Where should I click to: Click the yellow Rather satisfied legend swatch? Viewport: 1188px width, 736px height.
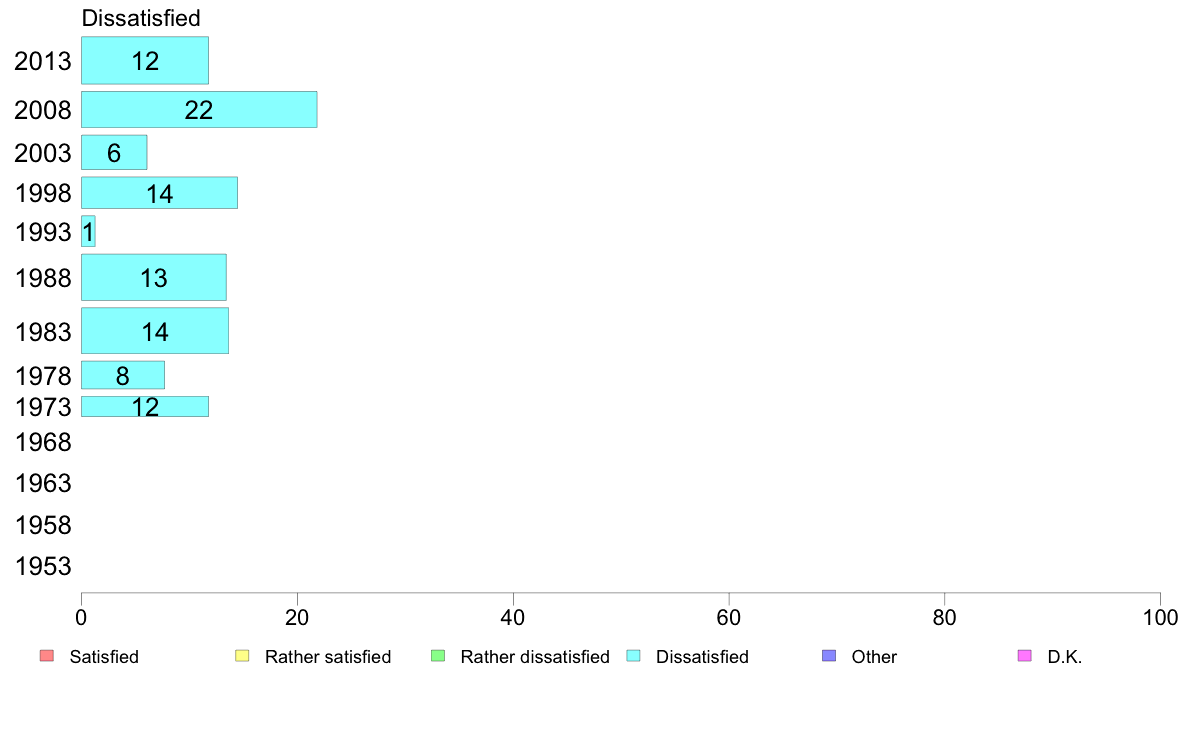(x=242, y=656)
